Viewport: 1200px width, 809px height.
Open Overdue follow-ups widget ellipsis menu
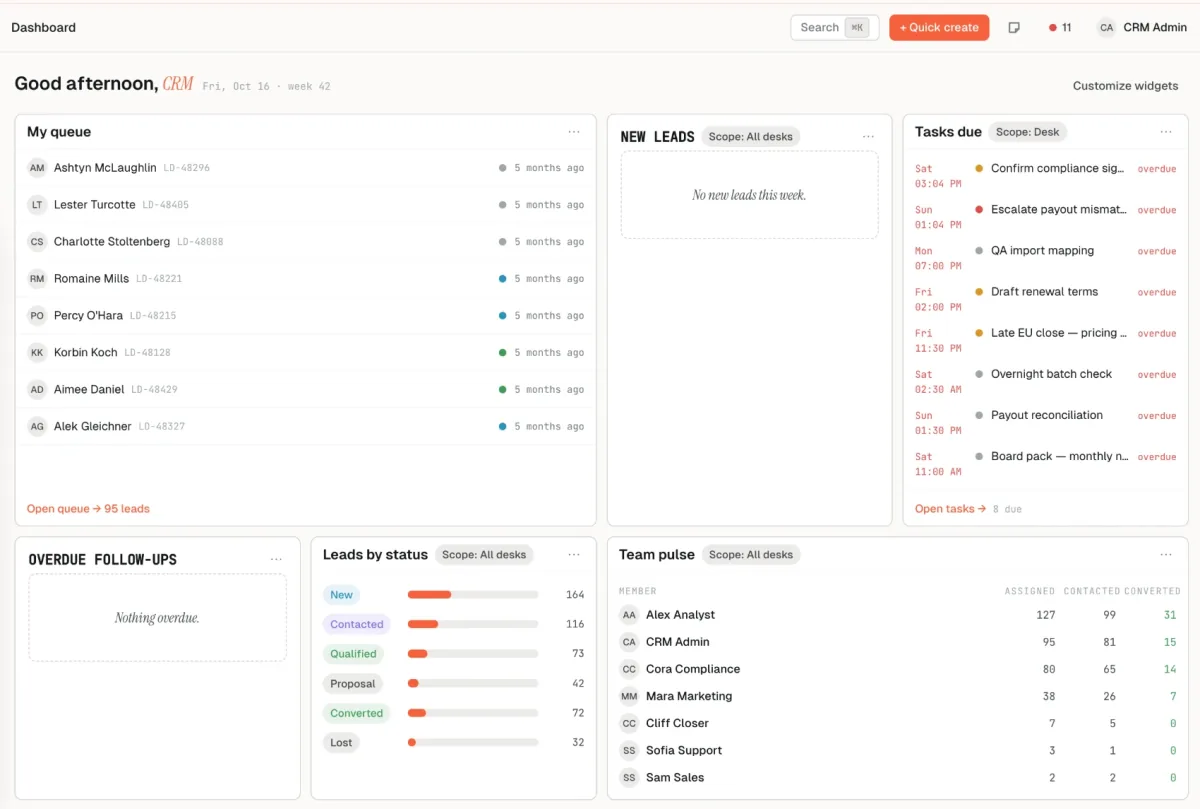click(276, 560)
